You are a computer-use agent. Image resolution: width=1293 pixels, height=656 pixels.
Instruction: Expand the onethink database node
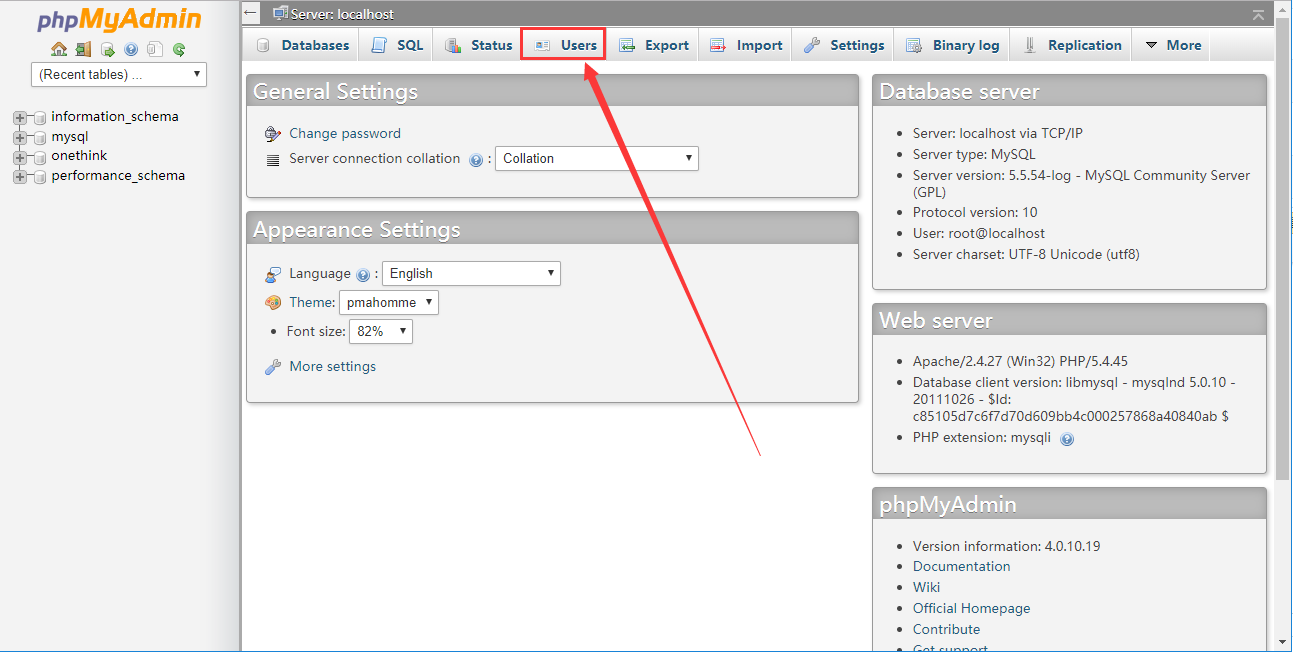[19, 157]
